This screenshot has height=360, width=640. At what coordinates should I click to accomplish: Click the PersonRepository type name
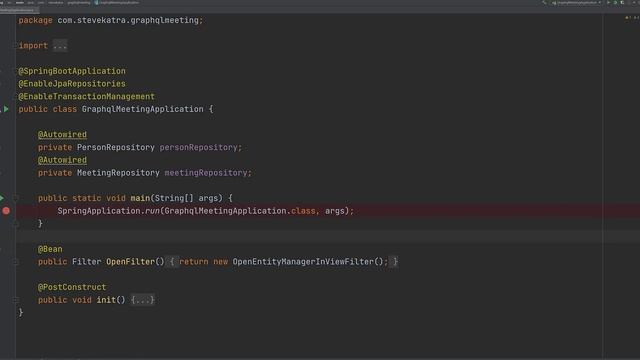tap(116, 147)
